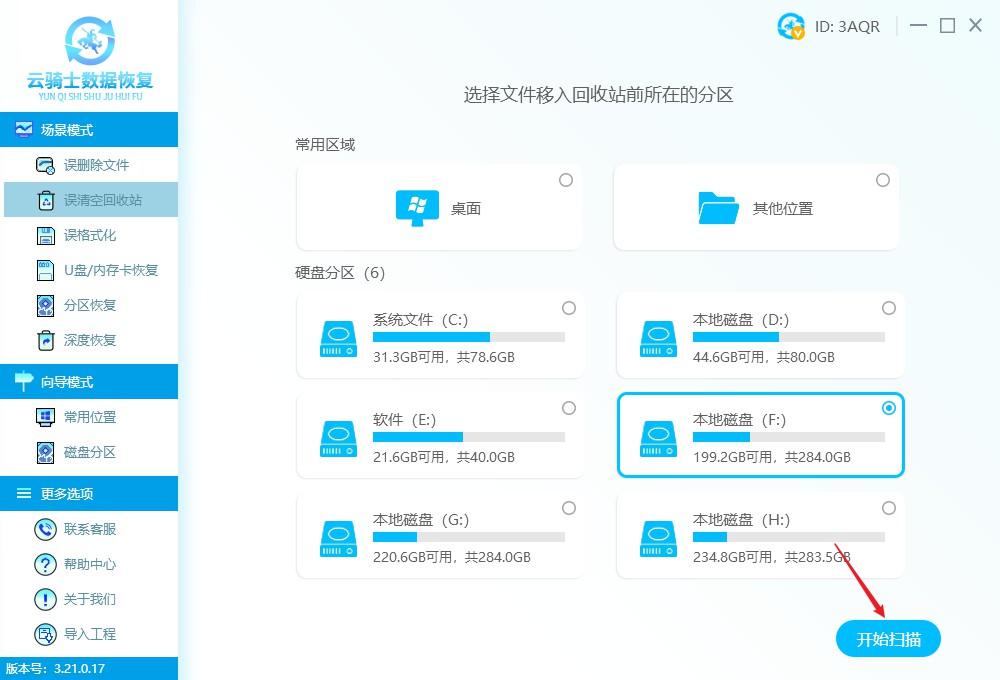Click the C: drive usage bar
The width and height of the screenshot is (1000, 680).
[469, 337]
